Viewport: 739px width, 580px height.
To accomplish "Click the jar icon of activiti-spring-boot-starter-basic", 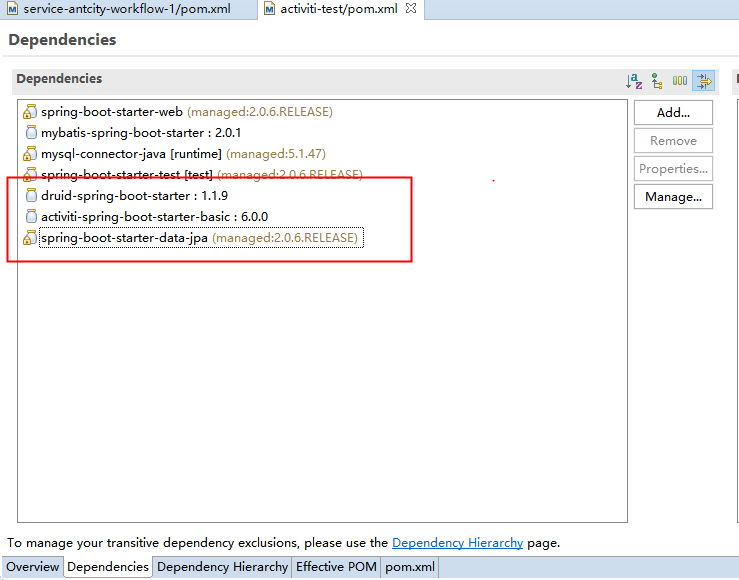I will pos(31,216).
